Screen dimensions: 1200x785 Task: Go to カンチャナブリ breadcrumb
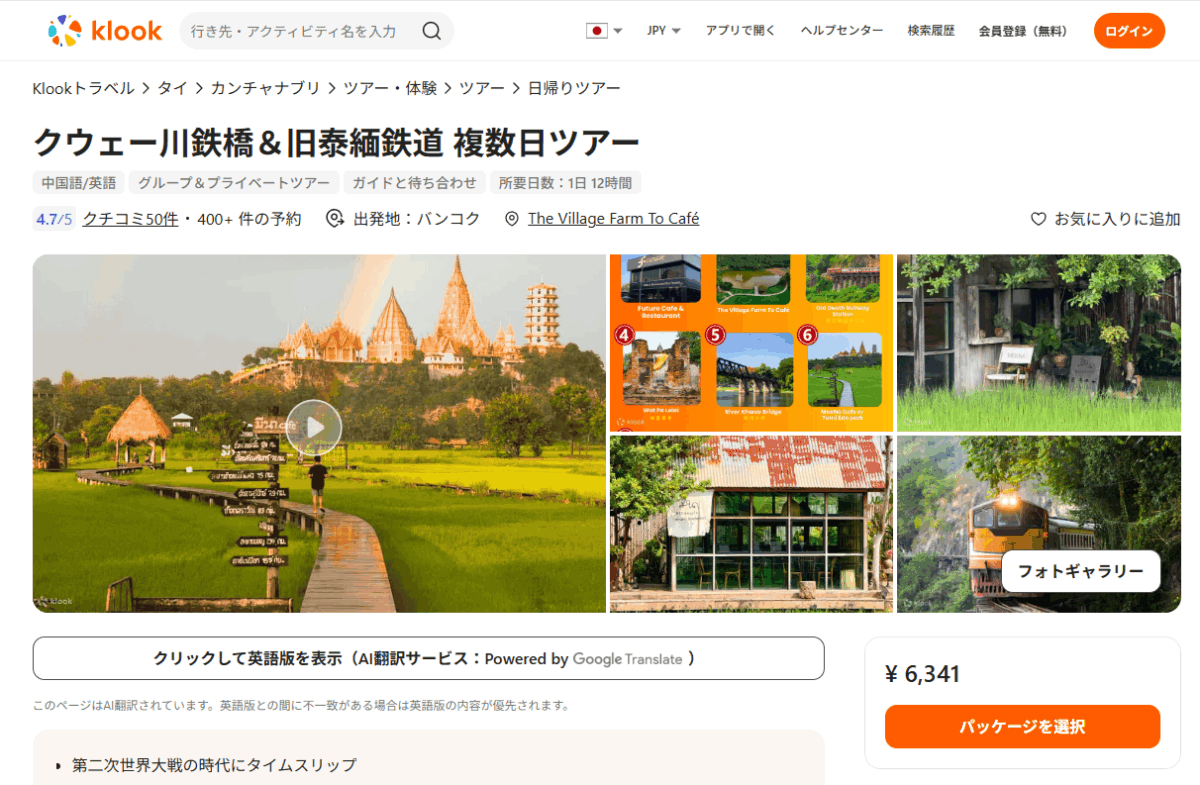coord(265,88)
